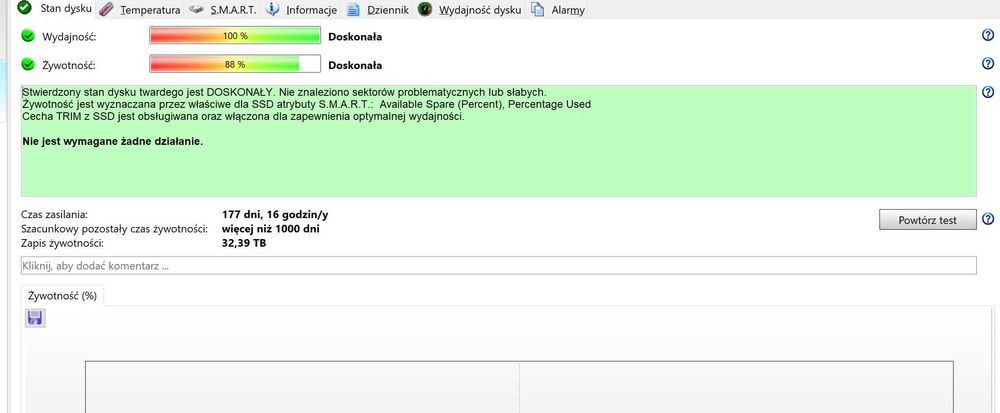
Task: Click the '177 dni, 16 godzin/y' value
Action: (276, 214)
